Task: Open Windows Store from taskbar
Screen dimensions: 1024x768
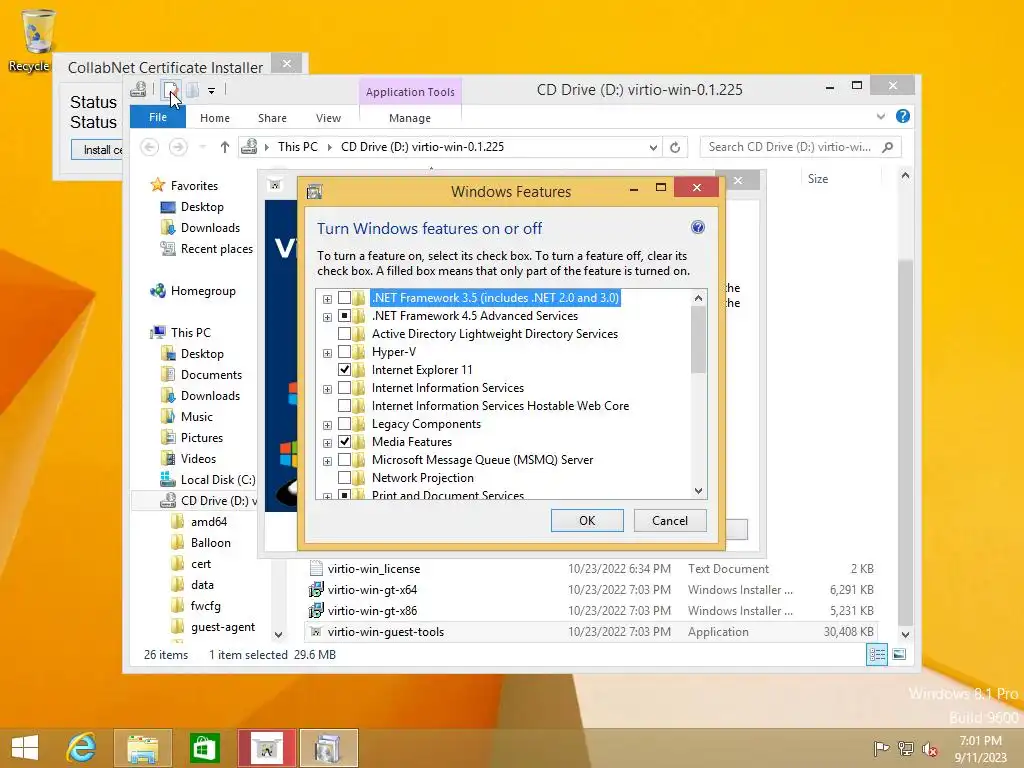Action: (204, 748)
